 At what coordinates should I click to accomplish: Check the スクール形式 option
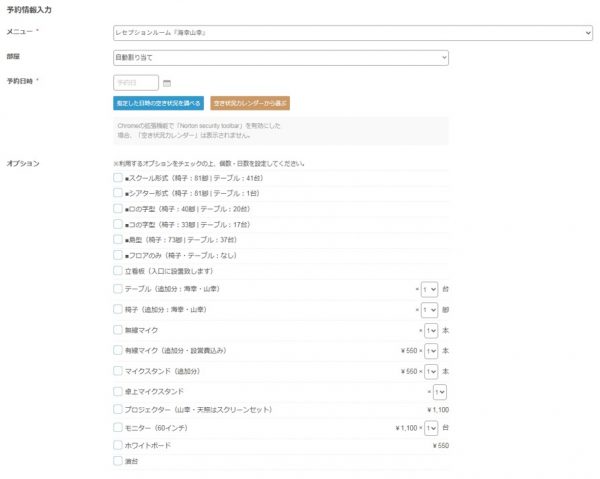click(118, 179)
